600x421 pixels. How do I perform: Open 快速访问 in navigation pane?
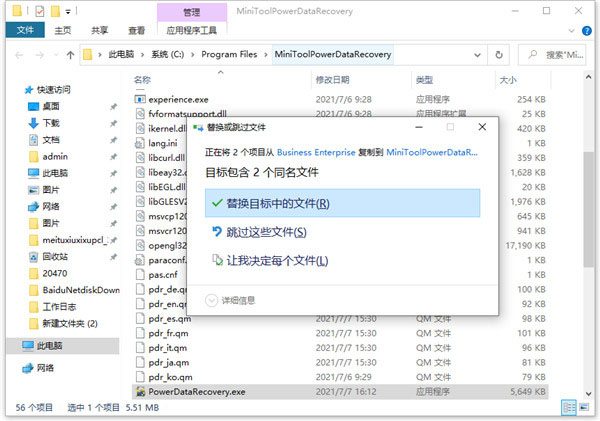pos(54,90)
